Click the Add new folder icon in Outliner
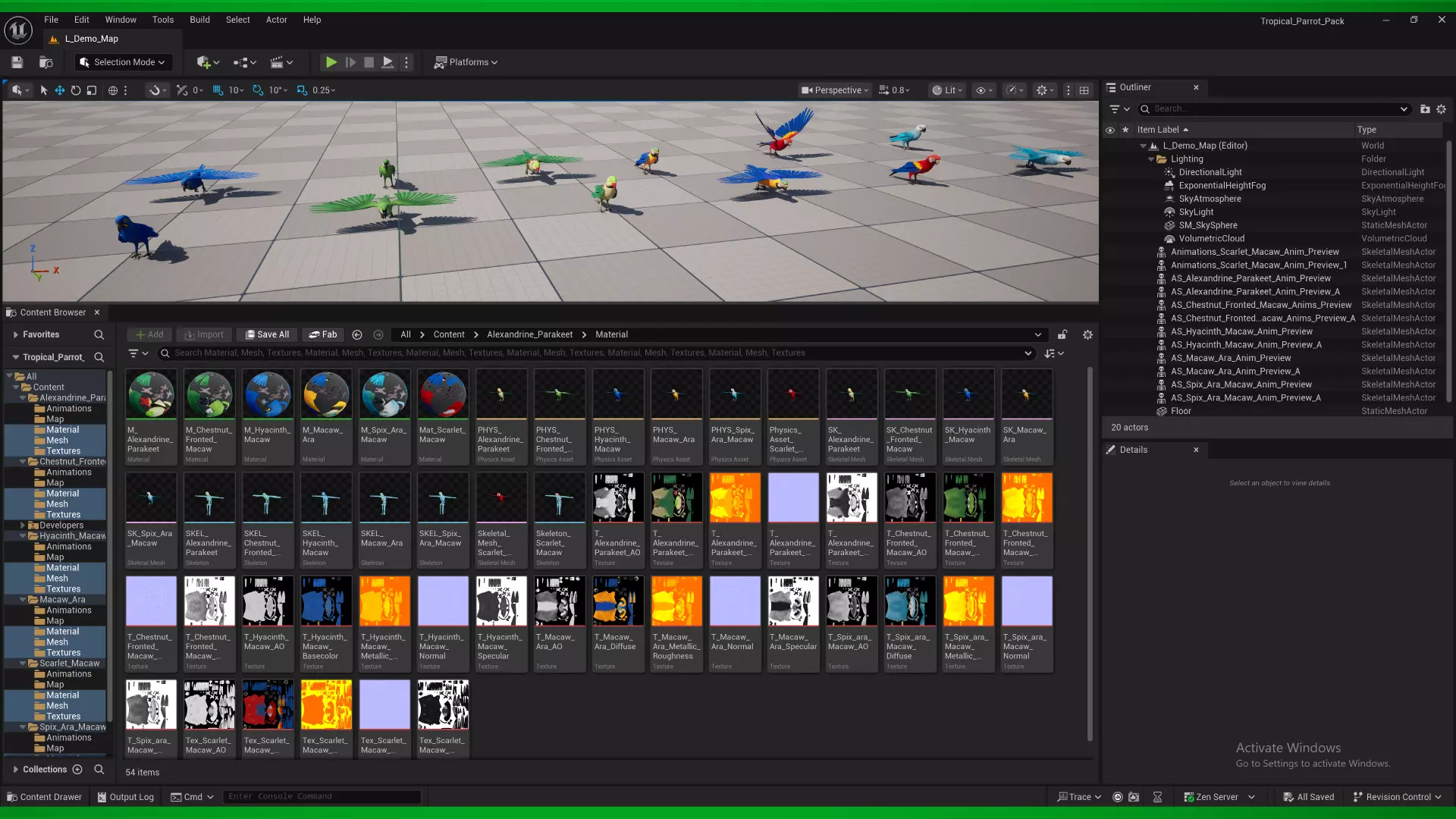Screen dimensions: 1456x819 pyautogui.click(x=1425, y=109)
